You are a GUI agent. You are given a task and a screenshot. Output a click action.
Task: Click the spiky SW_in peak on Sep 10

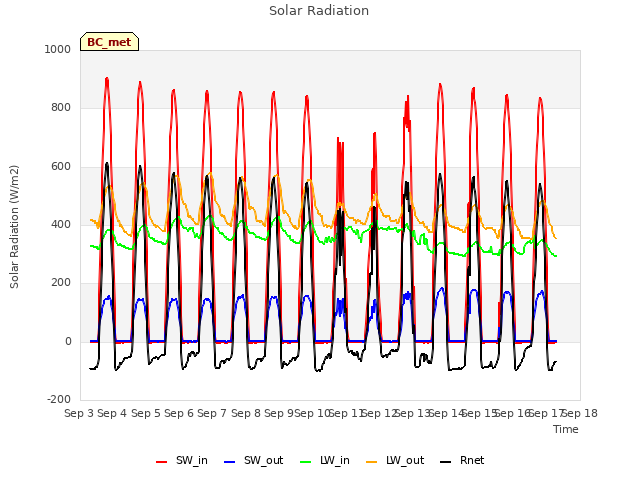click(x=340, y=141)
